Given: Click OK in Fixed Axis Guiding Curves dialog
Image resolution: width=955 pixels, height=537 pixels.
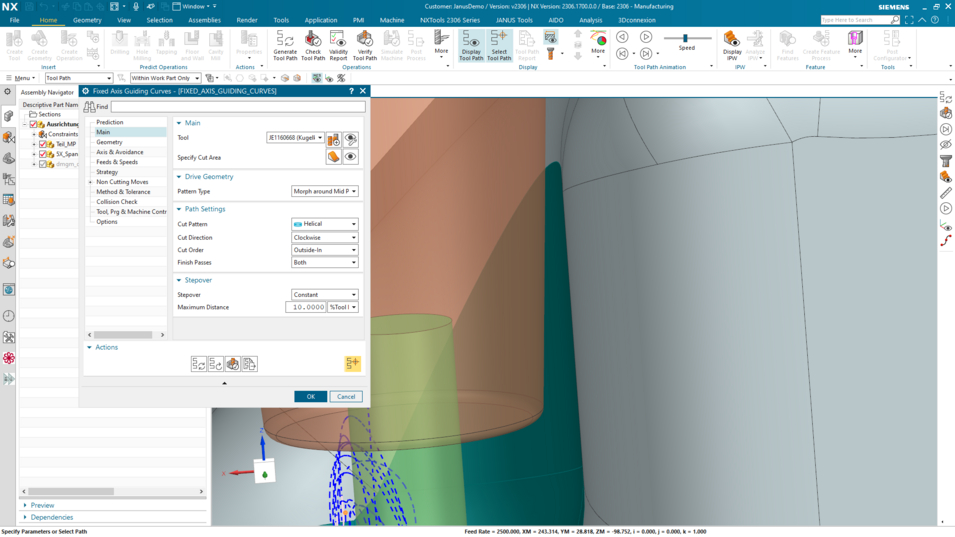Looking at the screenshot, I should tap(311, 396).
